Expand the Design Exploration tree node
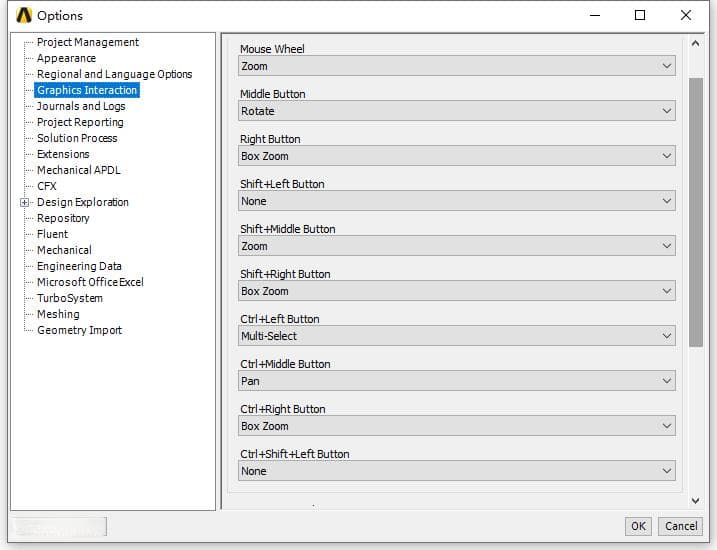This screenshot has height=550, width=717. 24,202
